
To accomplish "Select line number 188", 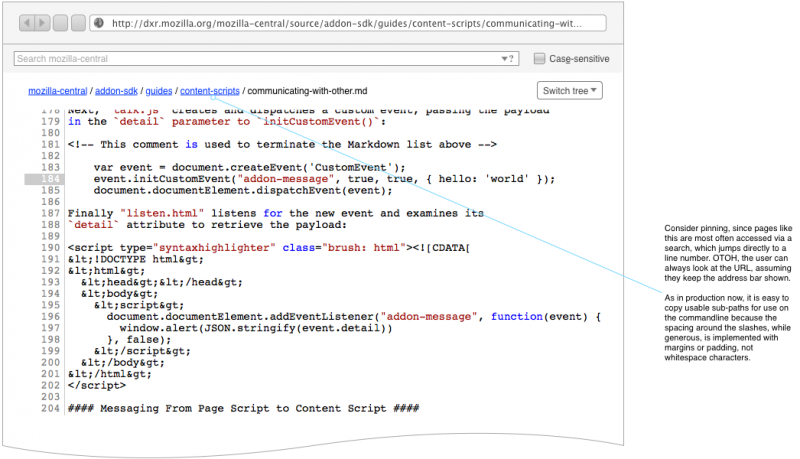I will pos(51,225).
